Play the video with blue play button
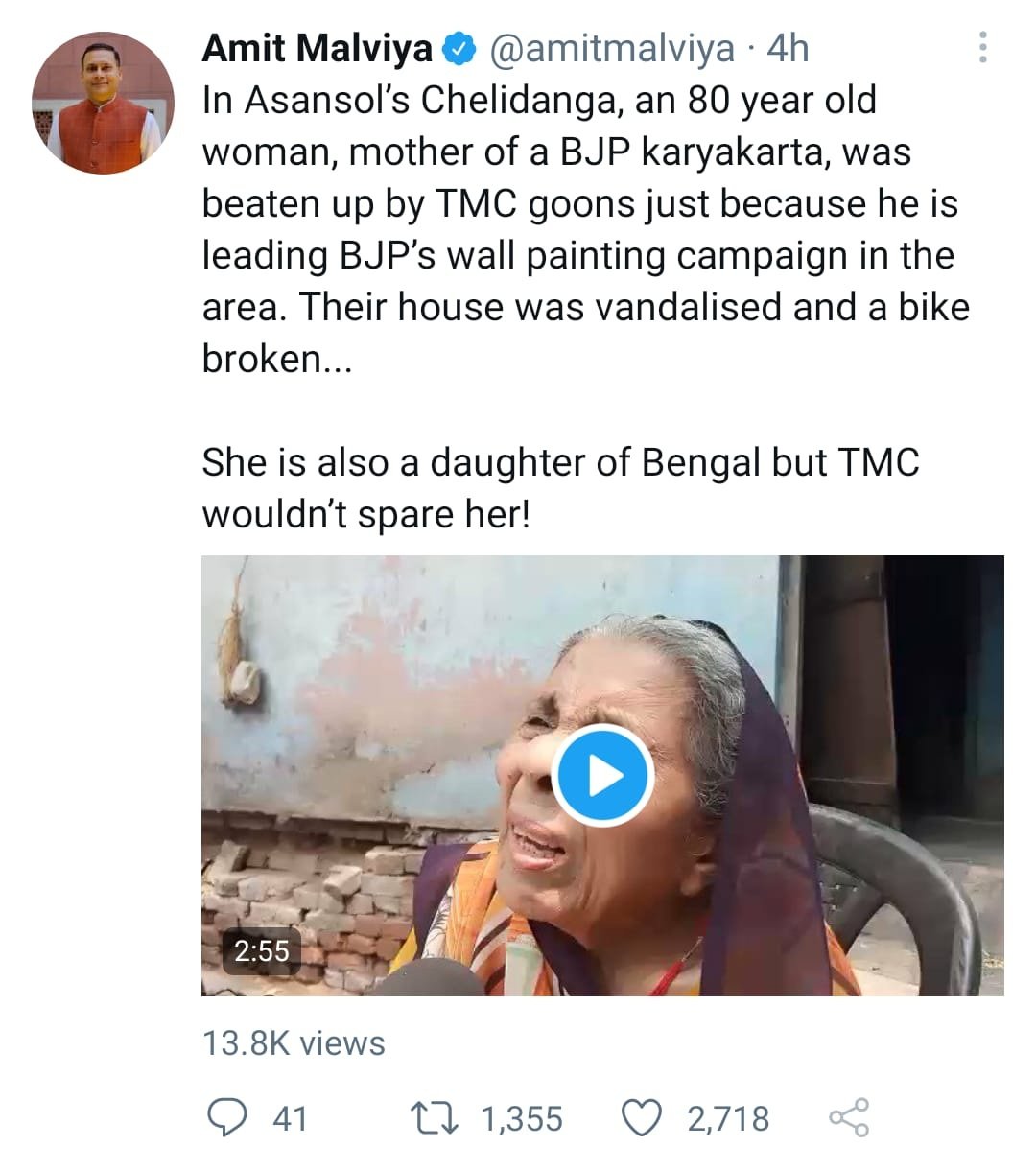Image resolution: width=1036 pixels, height=1170 pixels. pos(602,776)
